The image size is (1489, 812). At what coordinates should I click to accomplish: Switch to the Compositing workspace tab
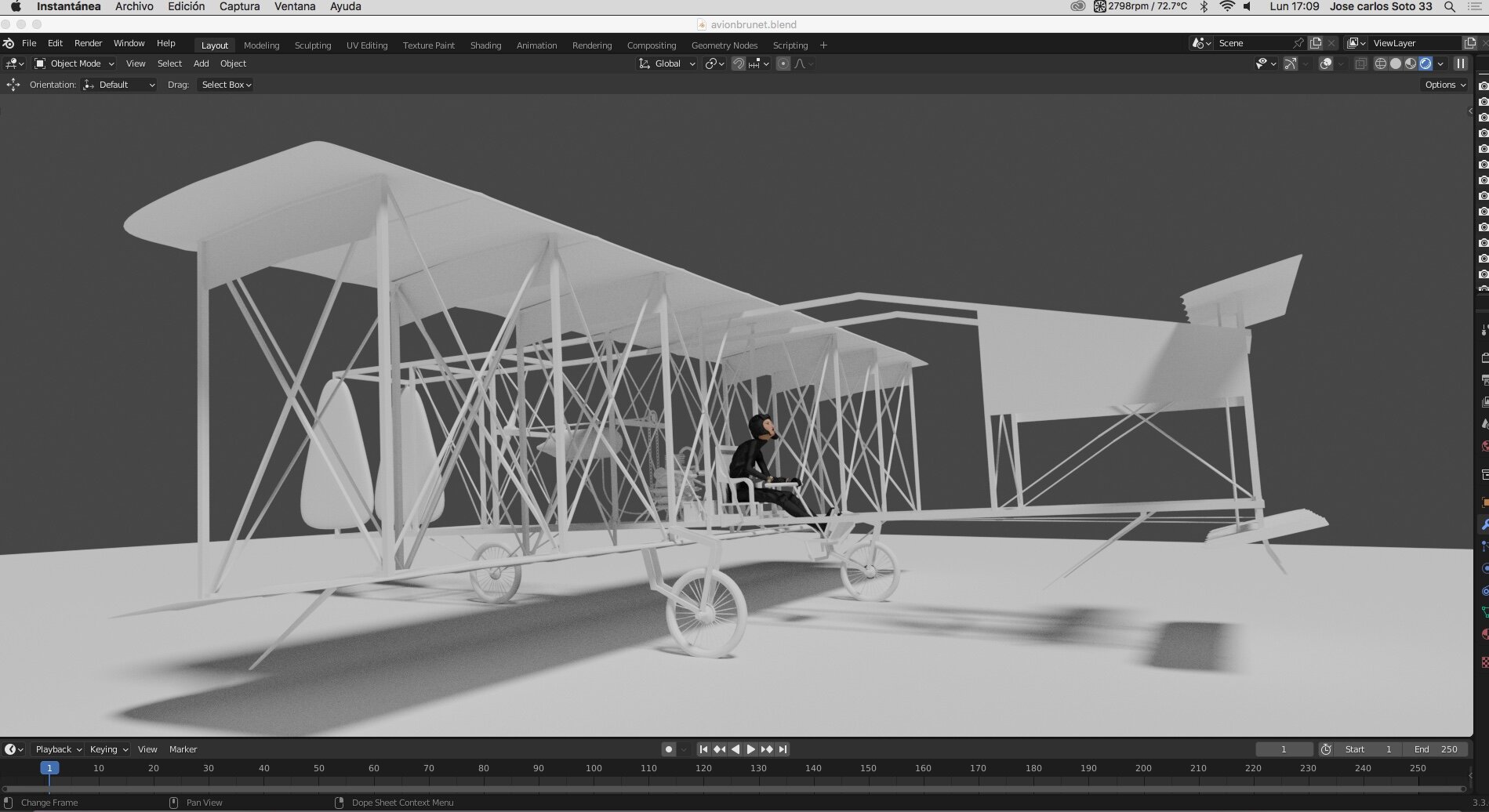point(652,45)
